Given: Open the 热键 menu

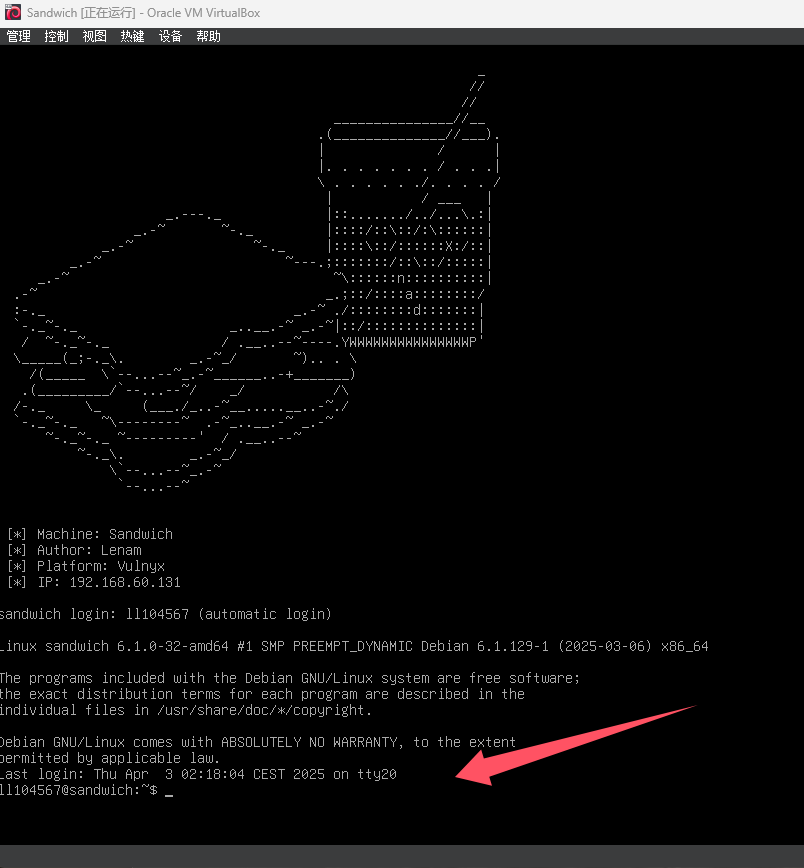Looking at the screenshot, I should (x=132, y=36).
